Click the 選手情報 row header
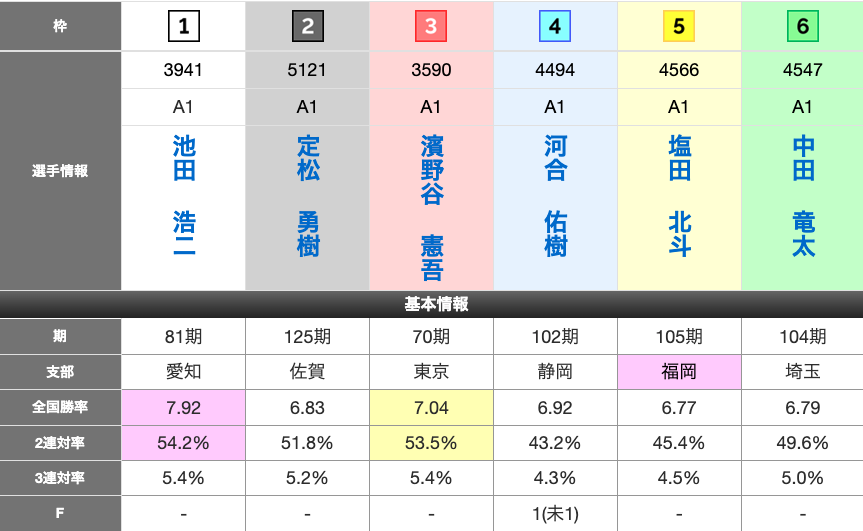 (60, 171)
